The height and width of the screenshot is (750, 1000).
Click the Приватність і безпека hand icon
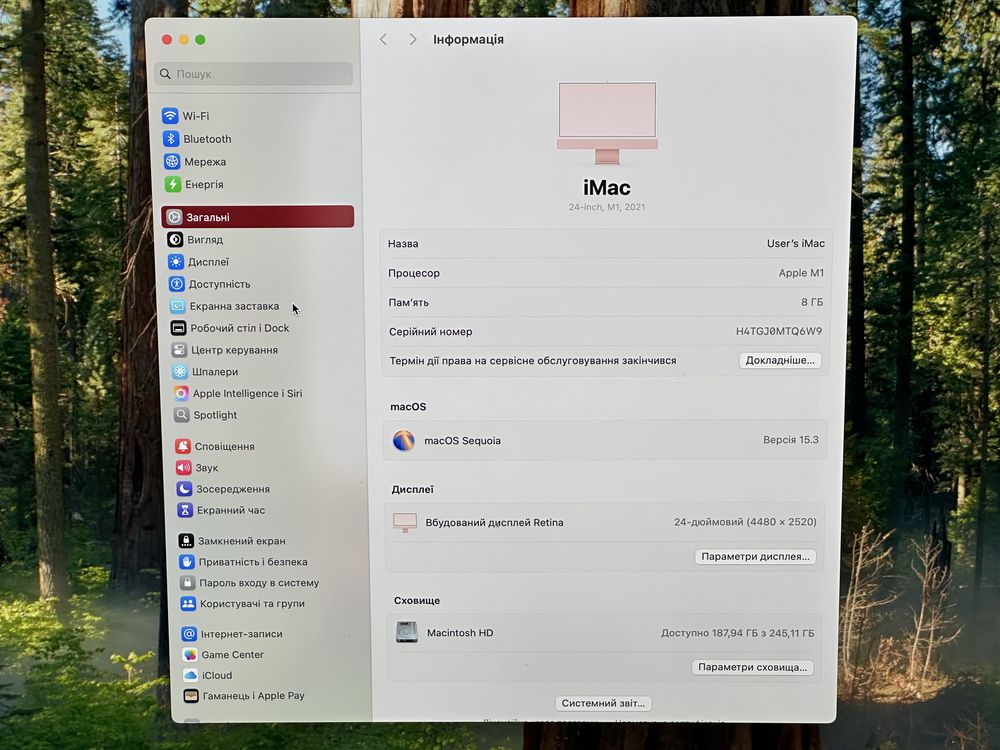[187, 562]
